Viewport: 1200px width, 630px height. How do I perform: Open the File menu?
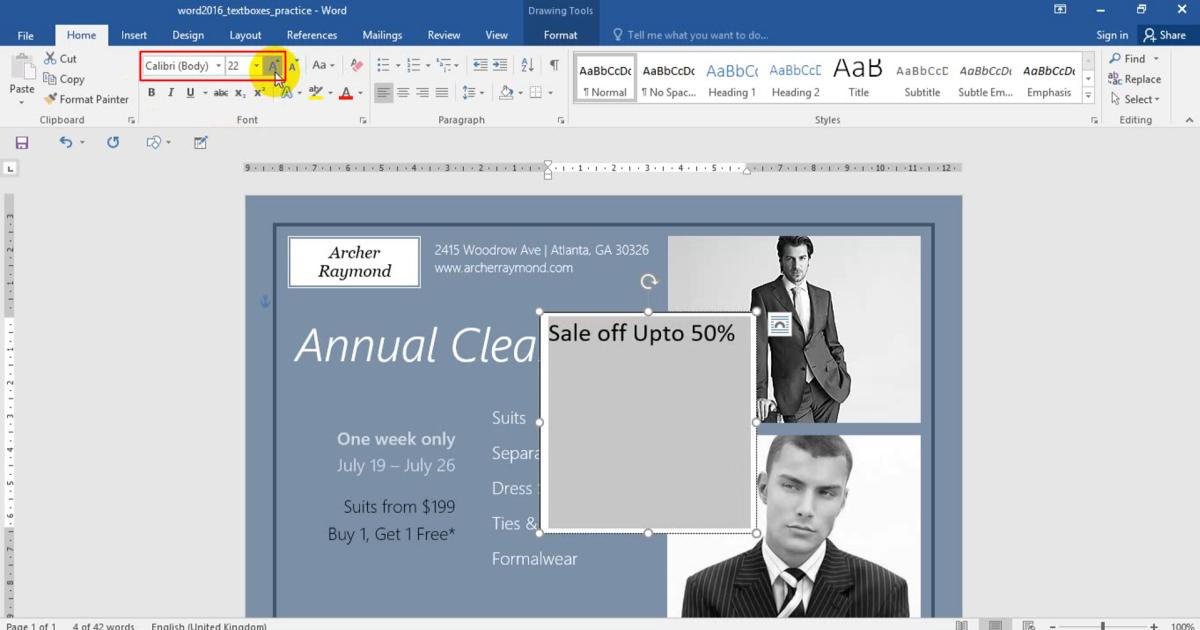(x=25, y=35)
